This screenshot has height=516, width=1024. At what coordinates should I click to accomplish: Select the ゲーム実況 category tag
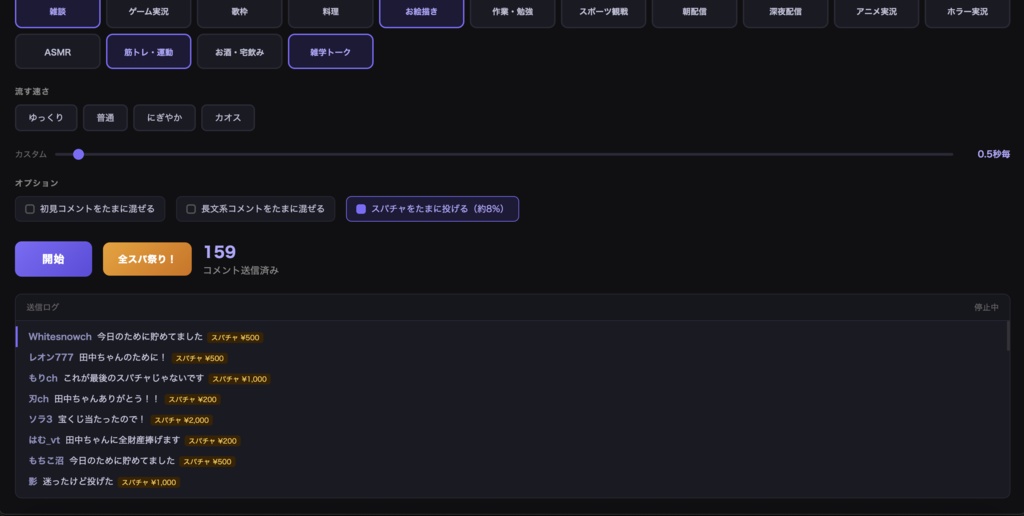pyautogui.click(x=148, y=11)
